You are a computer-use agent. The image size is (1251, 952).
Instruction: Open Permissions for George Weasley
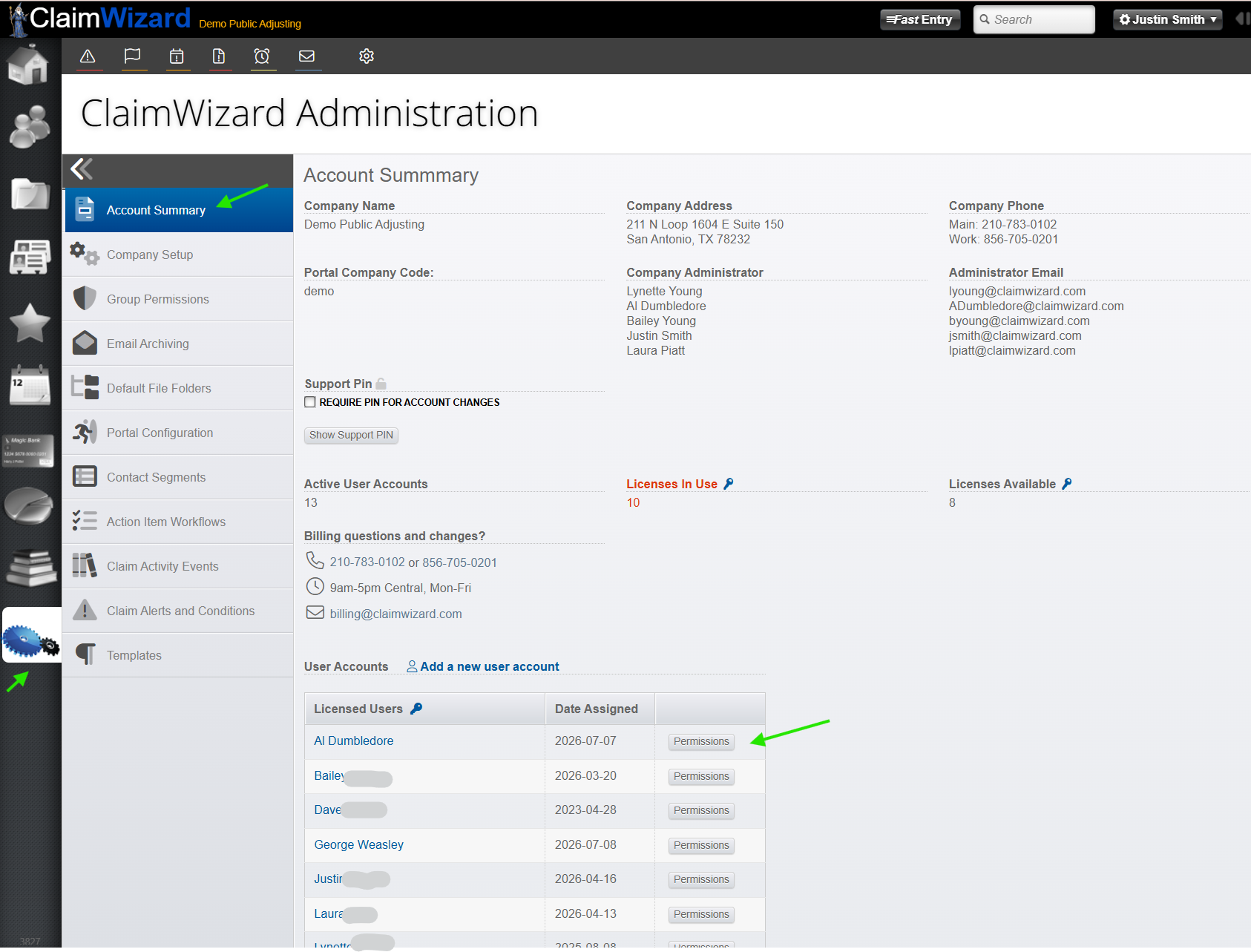[701, 845]
